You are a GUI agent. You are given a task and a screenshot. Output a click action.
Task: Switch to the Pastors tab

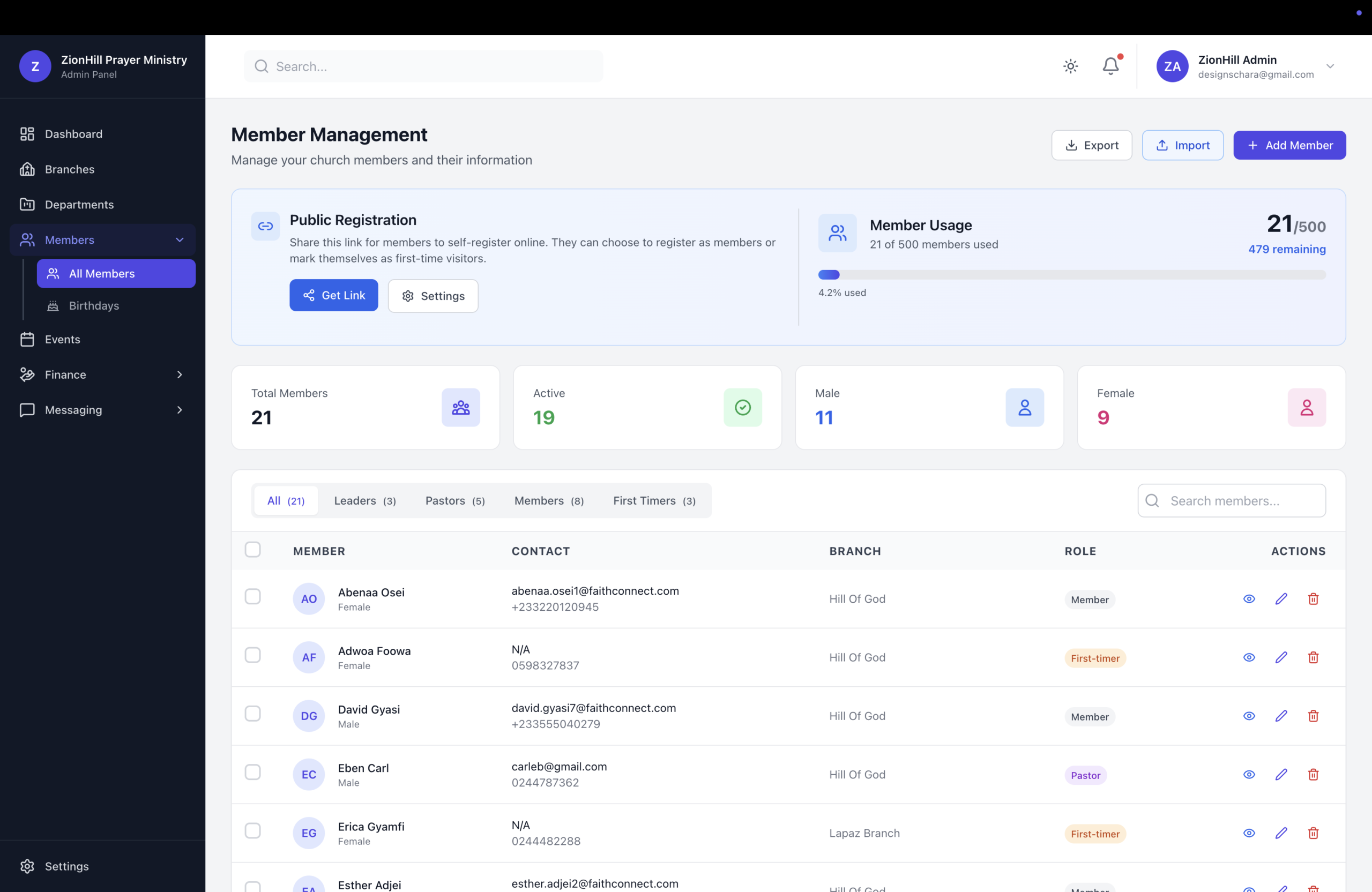click(454, 500)
